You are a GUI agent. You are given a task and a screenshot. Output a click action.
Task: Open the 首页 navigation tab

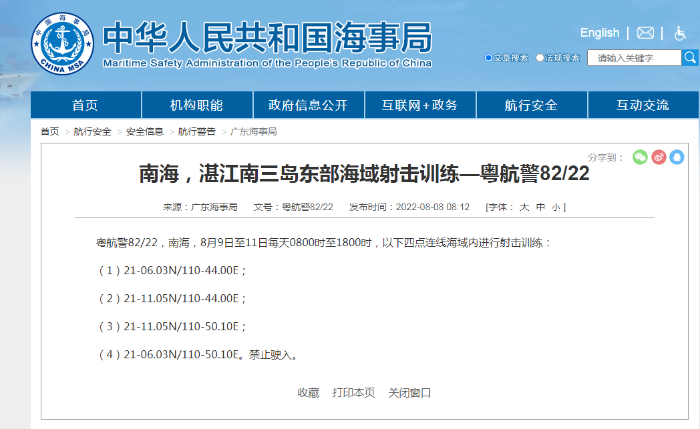coord(86,105)
